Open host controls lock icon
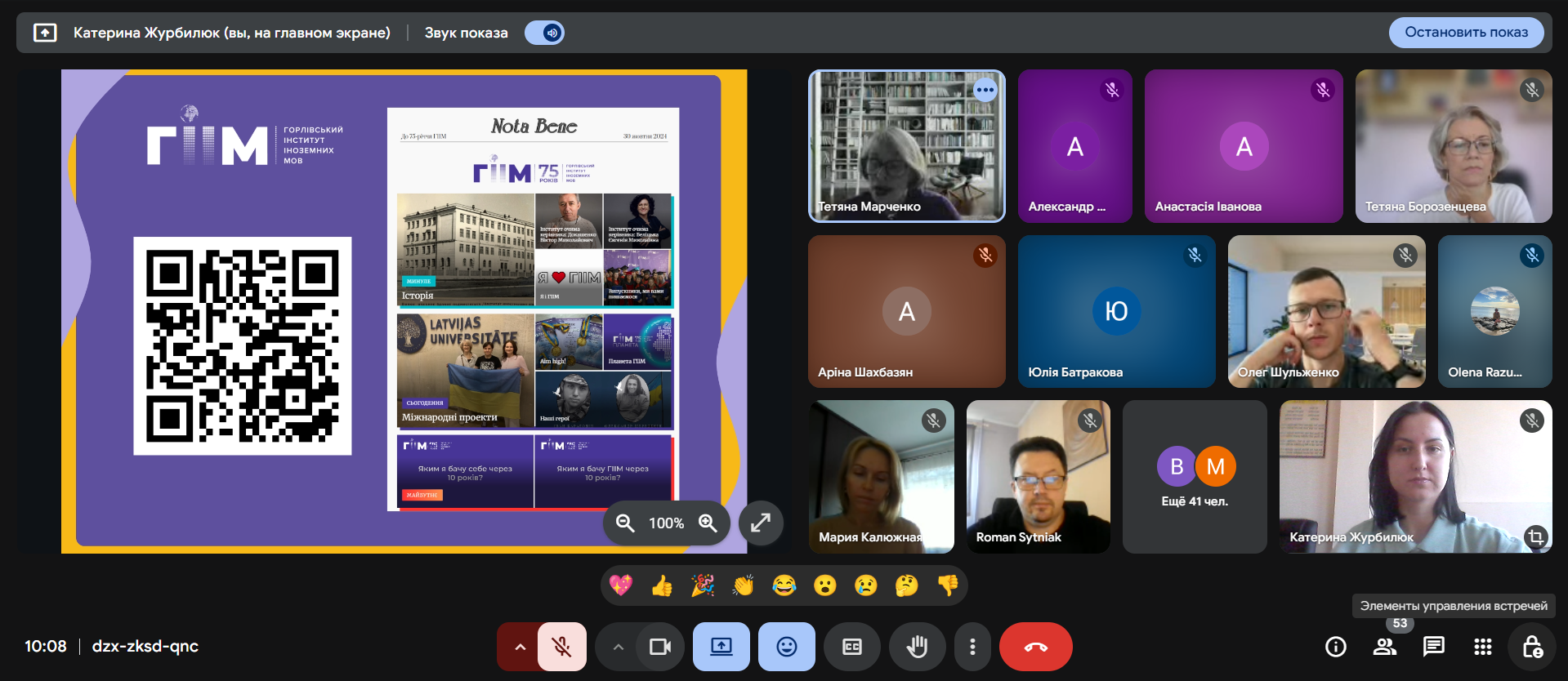 tap(1532, 647)
